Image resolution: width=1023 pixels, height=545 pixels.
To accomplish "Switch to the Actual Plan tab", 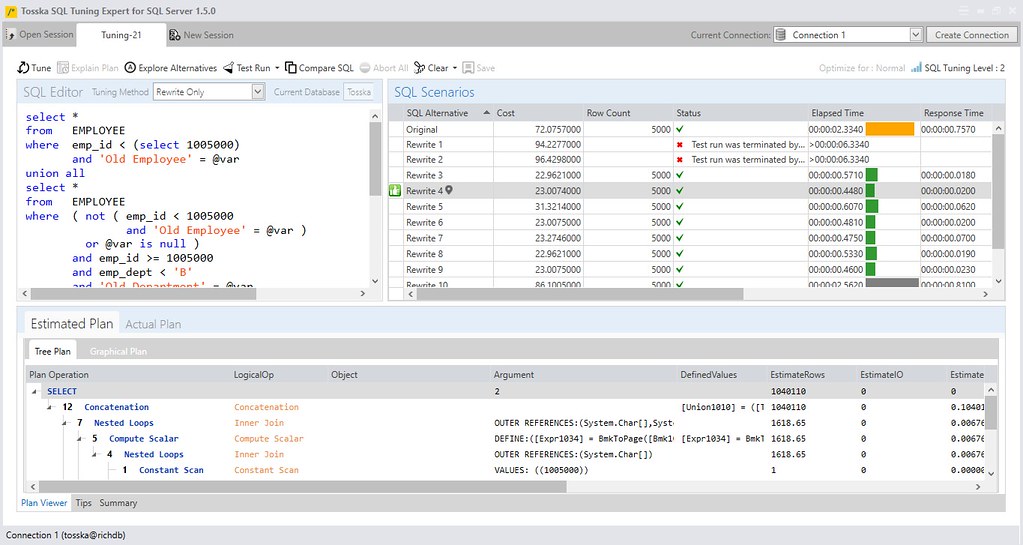I will 153,324.
